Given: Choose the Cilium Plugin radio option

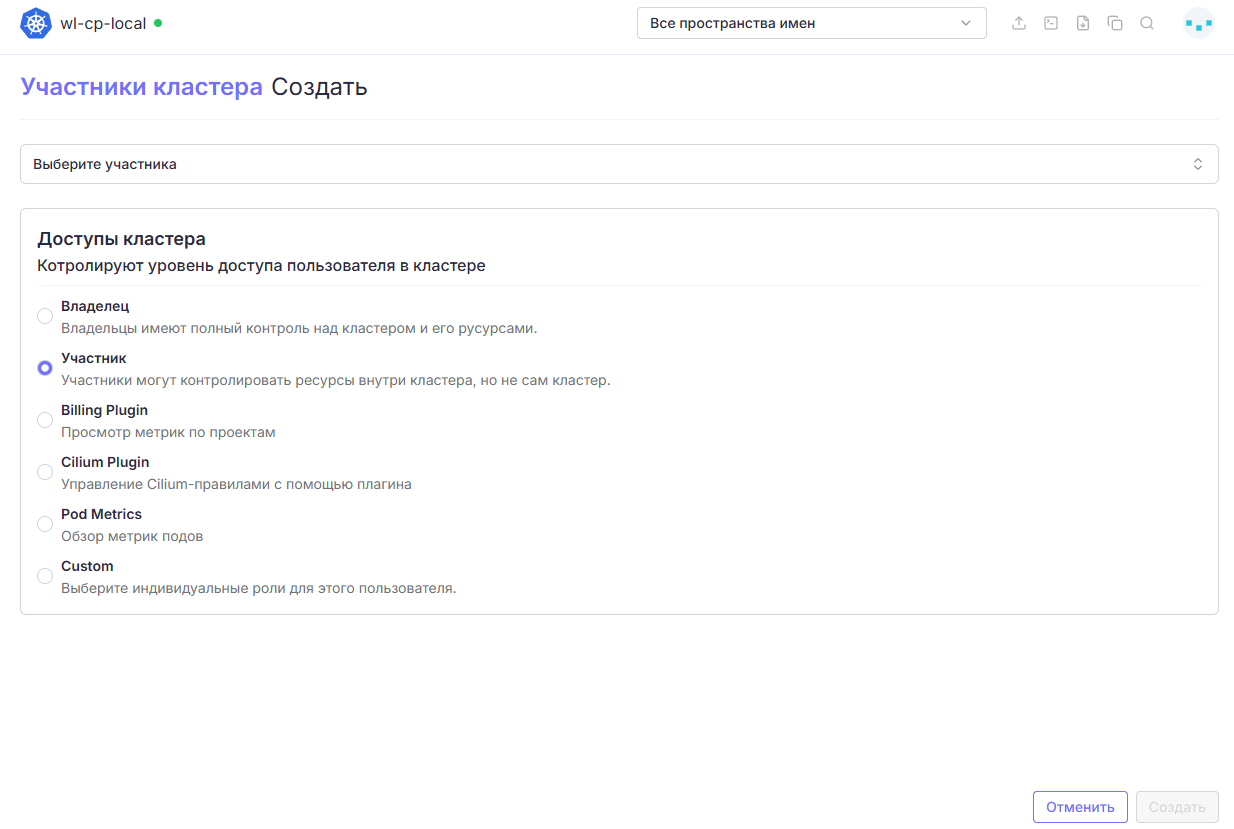Looking at the screenshot, I should 45,472.
